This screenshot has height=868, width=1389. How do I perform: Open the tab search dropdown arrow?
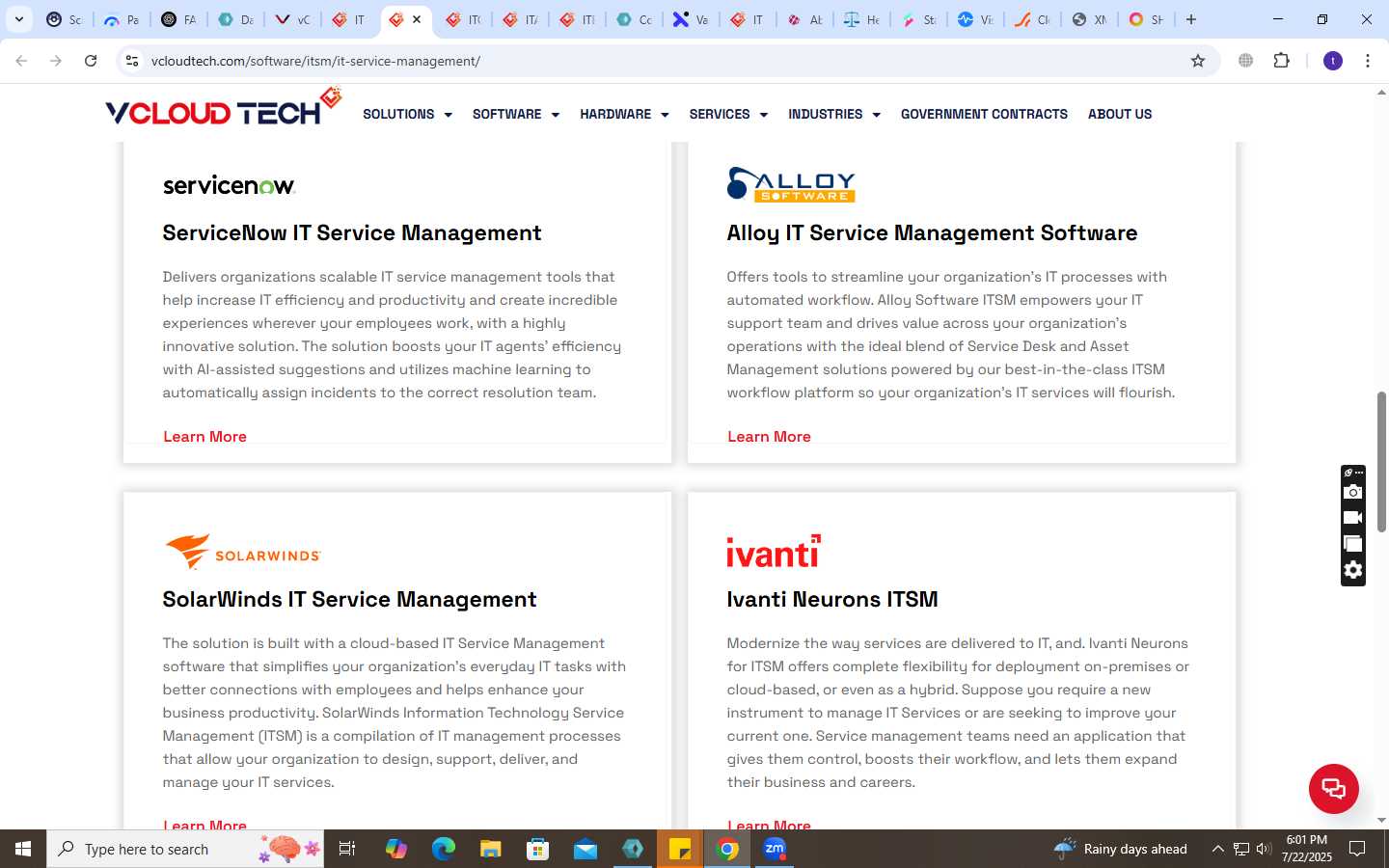(19, 19)
